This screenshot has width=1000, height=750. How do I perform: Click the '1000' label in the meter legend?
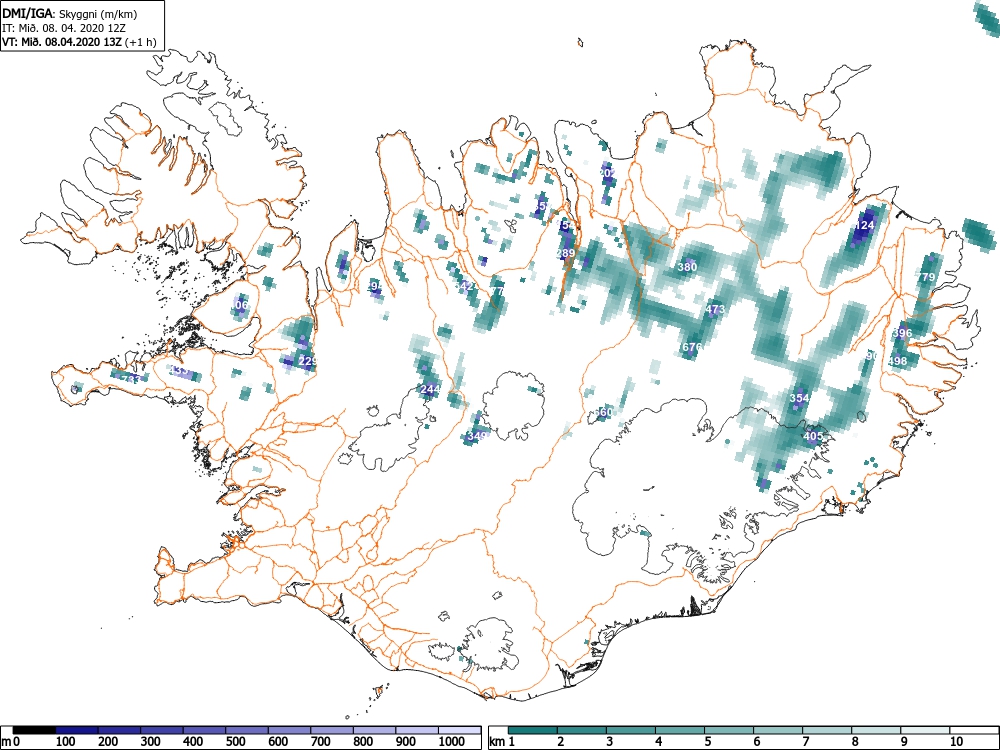[x=452, y=742]
